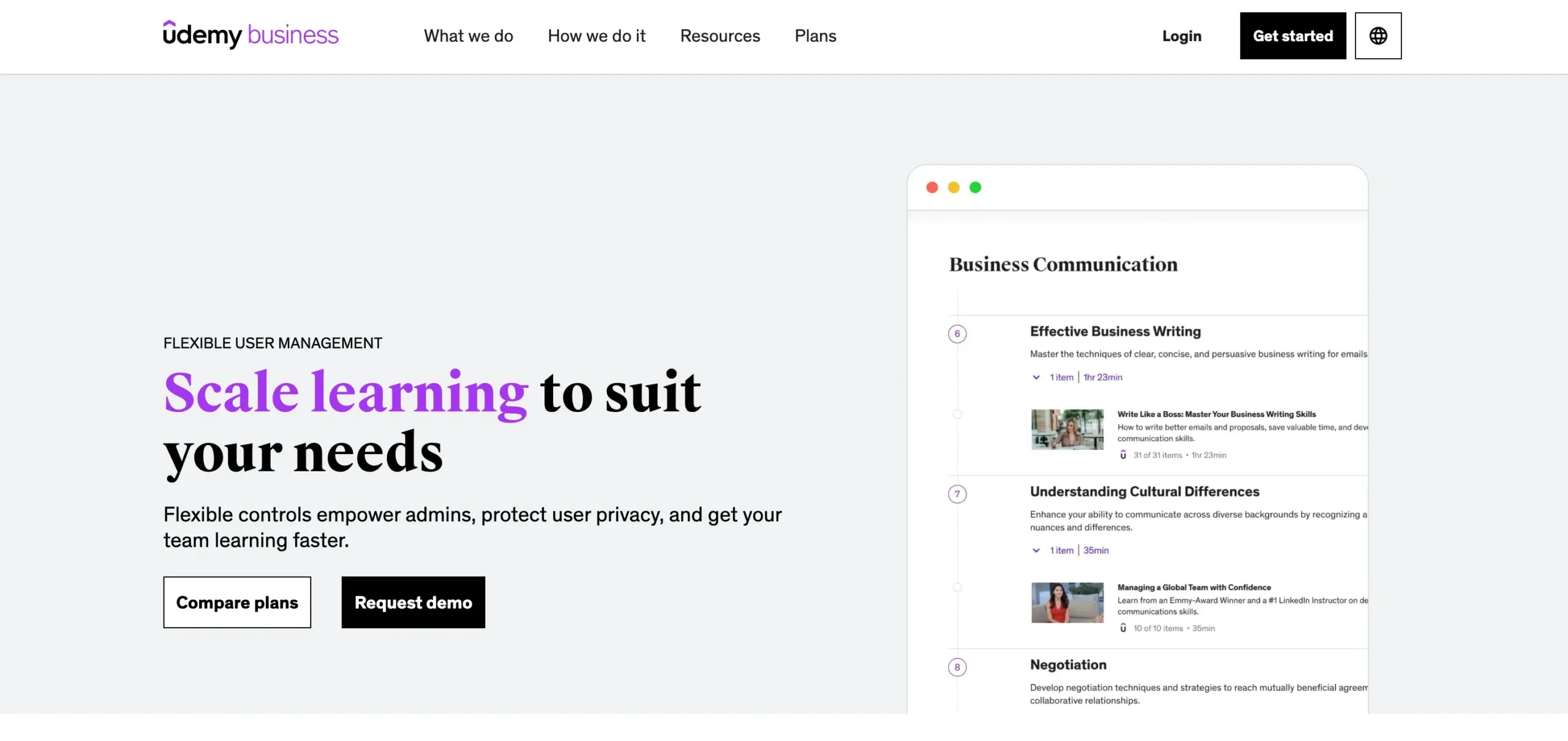Open 'Managing a Global Team' course thumbnail
Image resolution: width=1568 pixels, height=741 pixels.
pos(1067,602)
